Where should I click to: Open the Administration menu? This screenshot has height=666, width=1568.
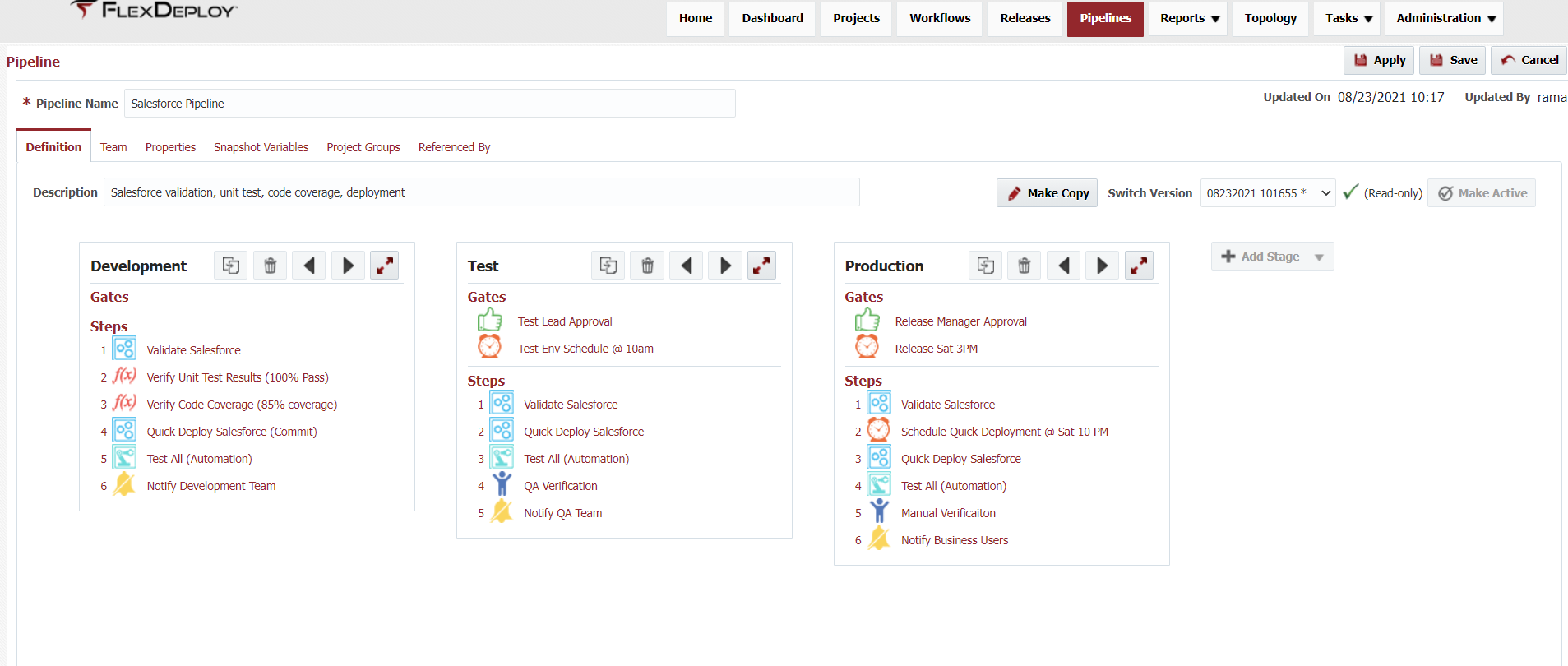pyautogui.click(x=1445, y=18)
